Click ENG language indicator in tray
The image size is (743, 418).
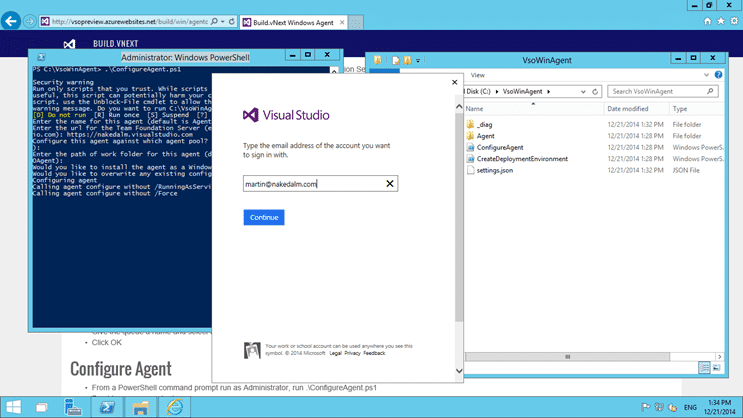point(690,408)
